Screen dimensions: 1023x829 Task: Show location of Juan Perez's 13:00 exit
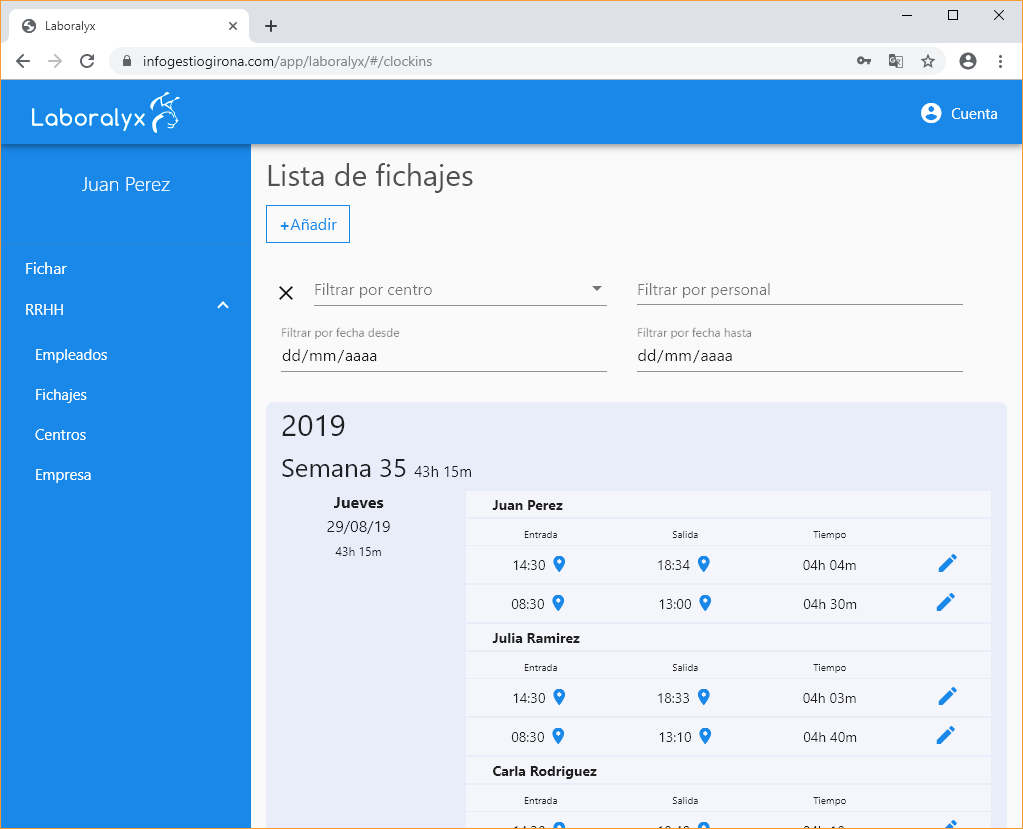(x=705, y=603)
